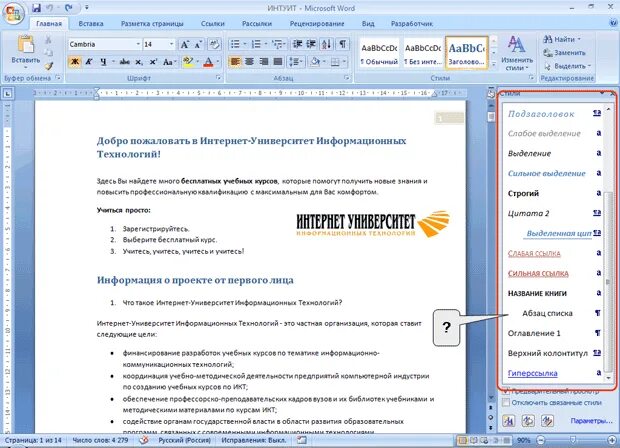620x448 pixels.
Task: Click the New Style button in Styles pane
Action: click(509, 421)
